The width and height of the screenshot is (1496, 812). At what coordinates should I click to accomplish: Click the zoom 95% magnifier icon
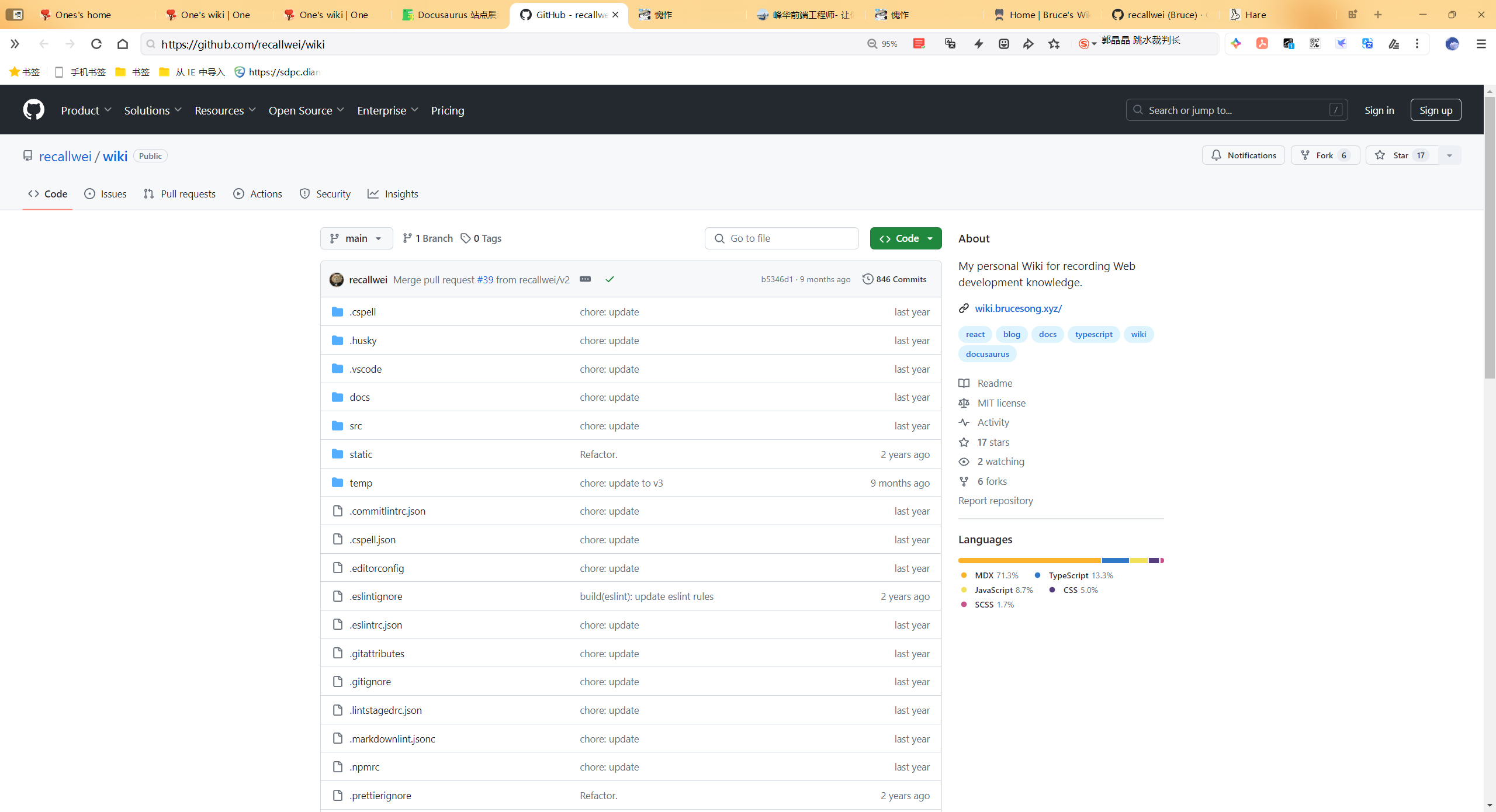coord(872,44)
